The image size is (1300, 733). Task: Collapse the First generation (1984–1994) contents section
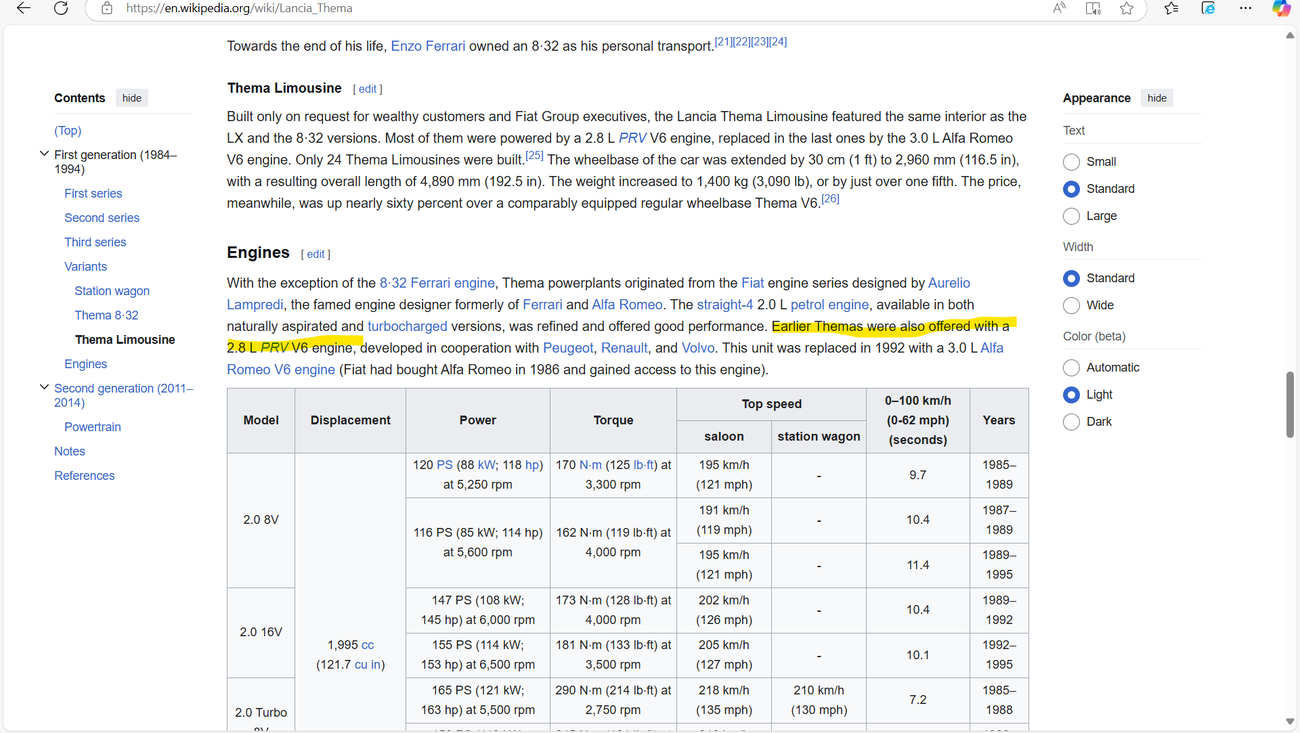click(x=44, y=154)
